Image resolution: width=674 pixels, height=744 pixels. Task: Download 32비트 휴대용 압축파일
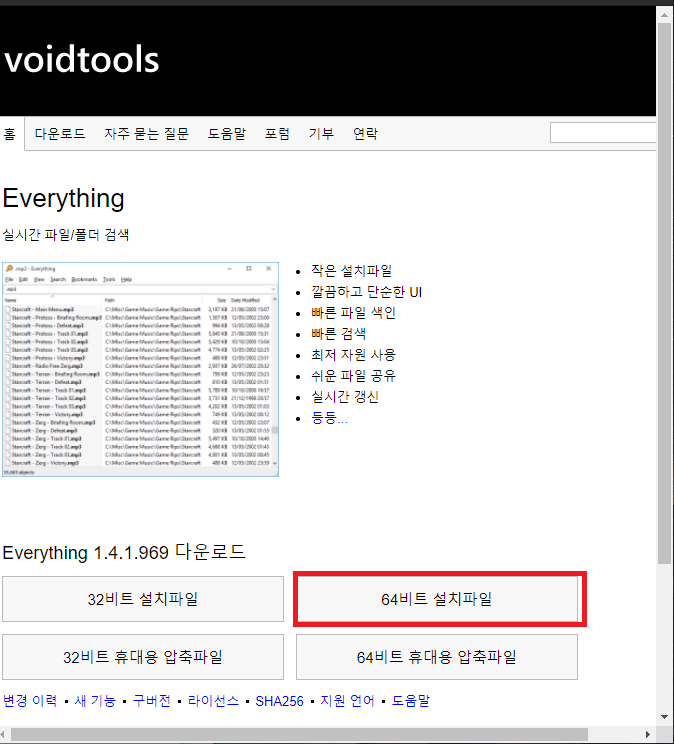click(143, 657)
